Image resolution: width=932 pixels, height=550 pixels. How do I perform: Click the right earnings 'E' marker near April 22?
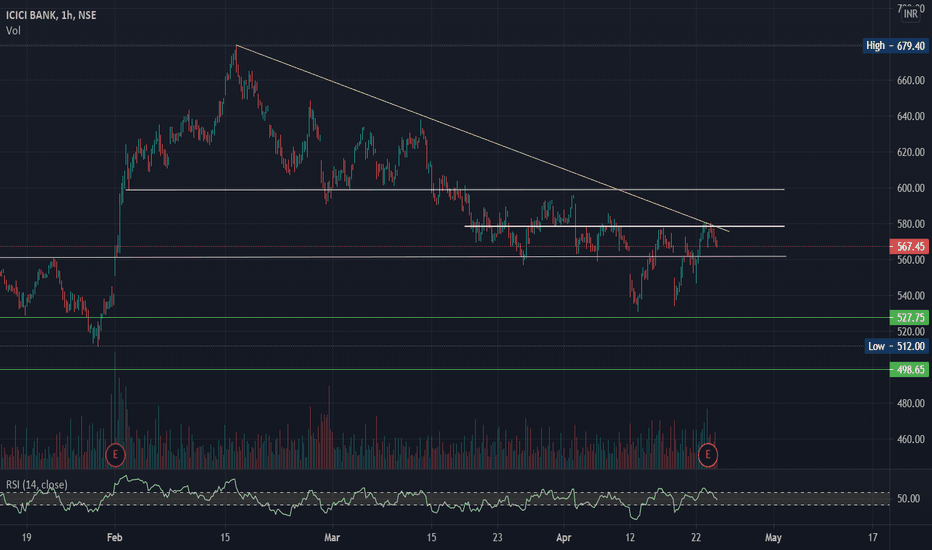pyautogui.click(x=707, y=455)
